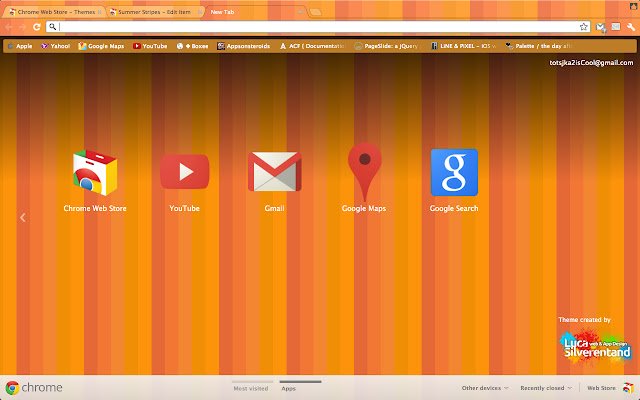Click the Luca Silverentand theme creator logo
Image resolution: width=640 pixels, height=400 pixels.
pos(596,348)
